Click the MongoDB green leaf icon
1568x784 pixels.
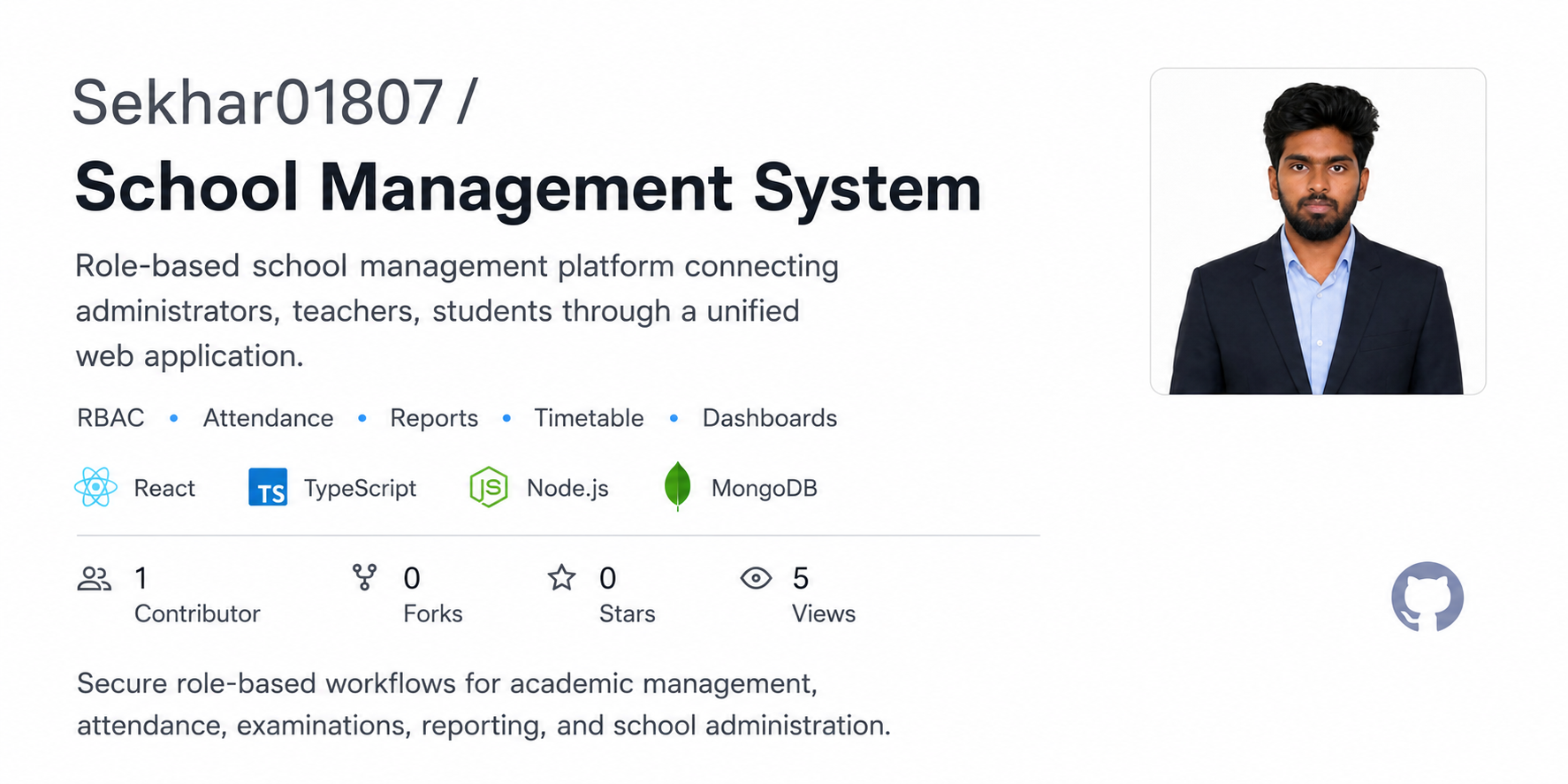677,486
